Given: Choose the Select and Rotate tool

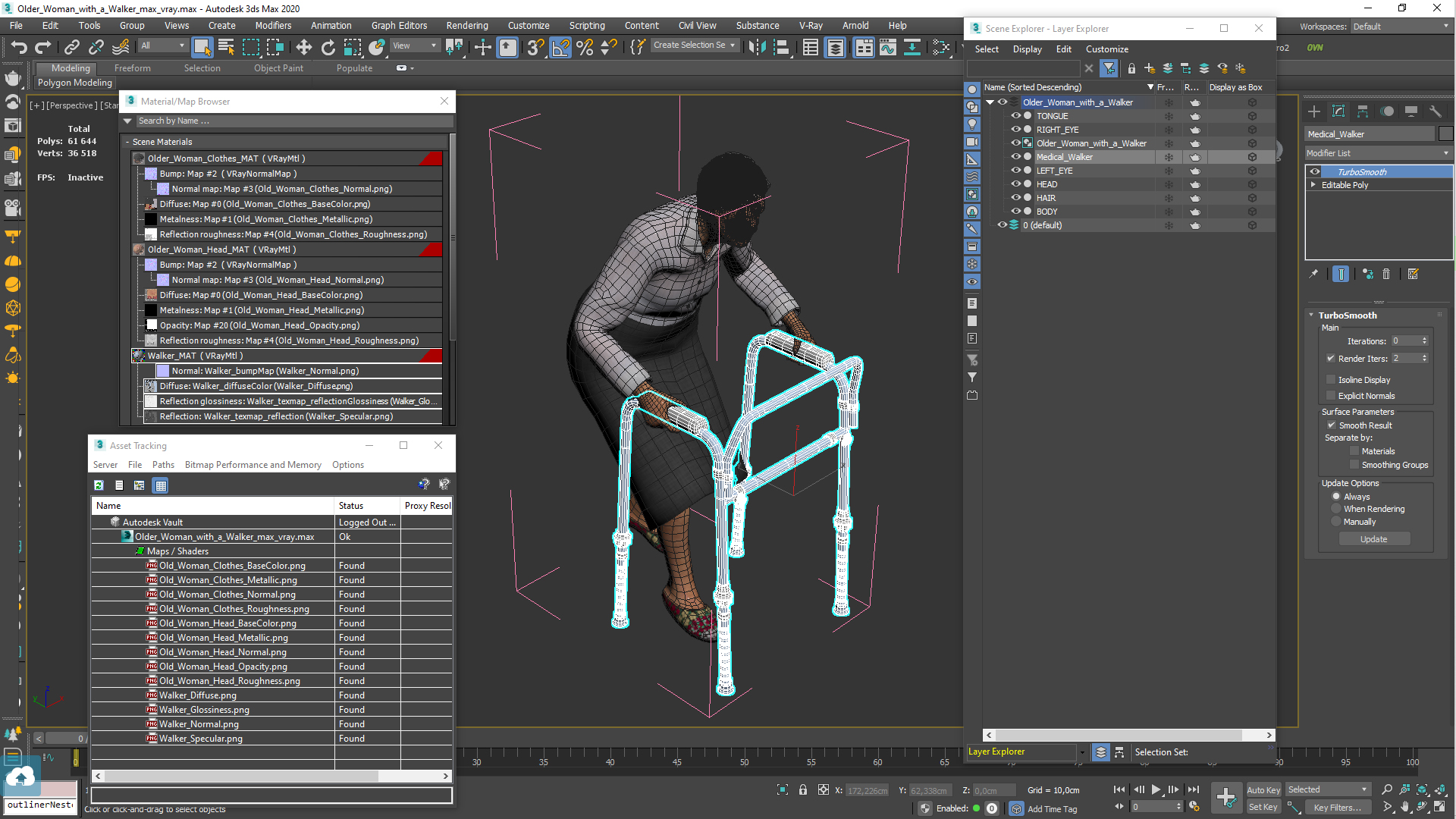Looking at the screenshot, I should click(x=328, y=47).
